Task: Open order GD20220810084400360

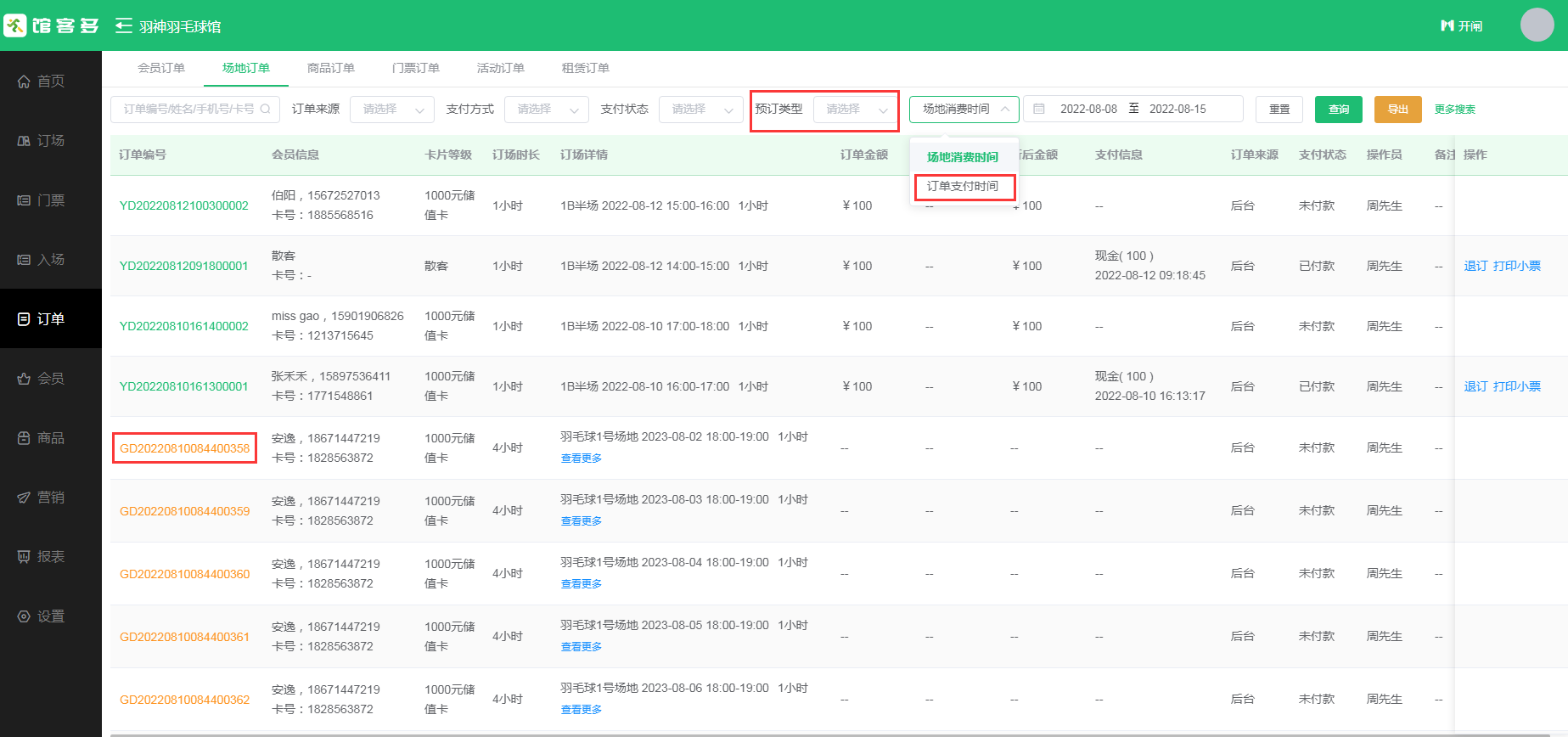Action: click(x=184, y=574)
